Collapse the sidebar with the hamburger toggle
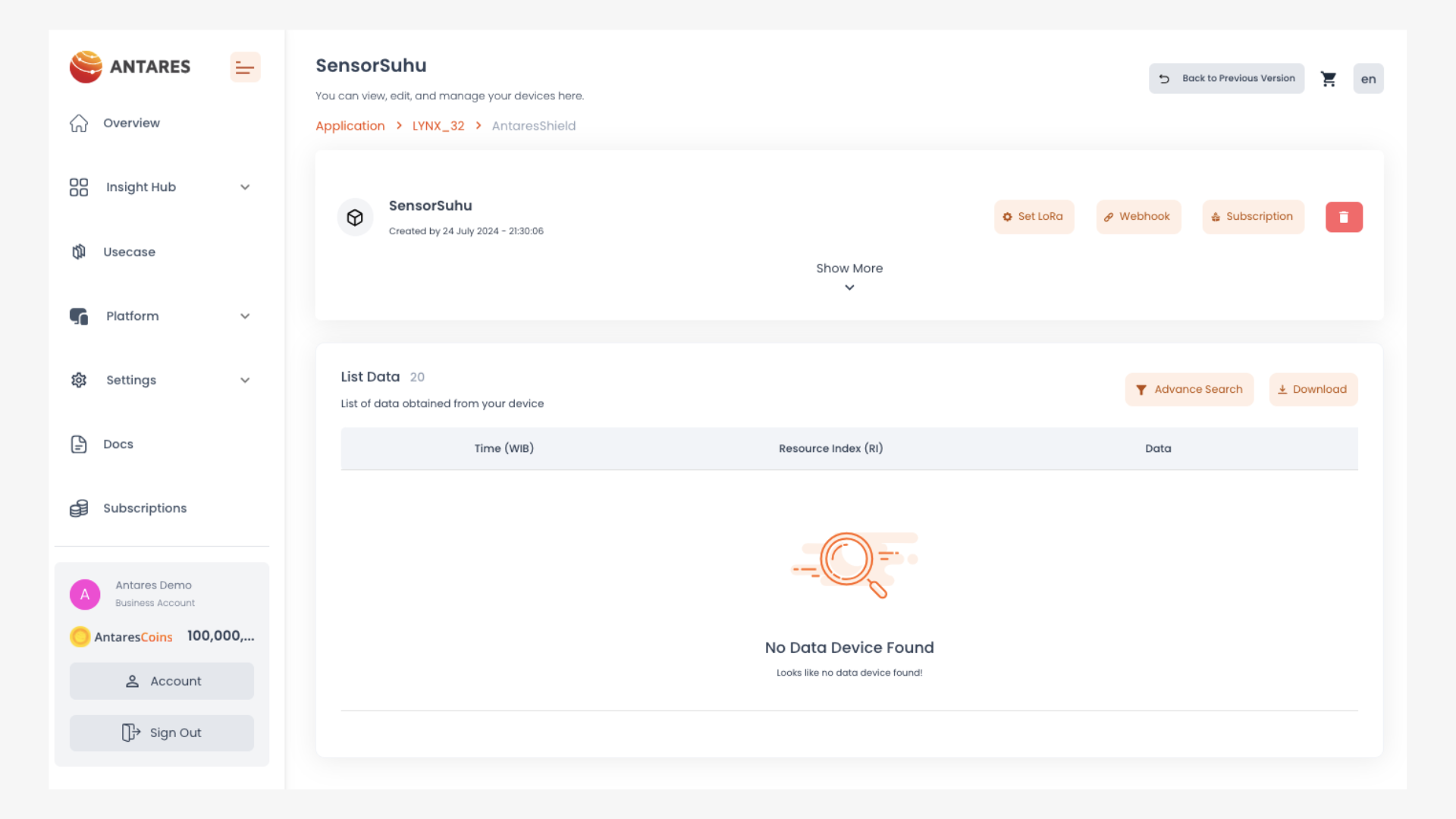The width and height of the screenshot is (1456, 819). point(245,67)
